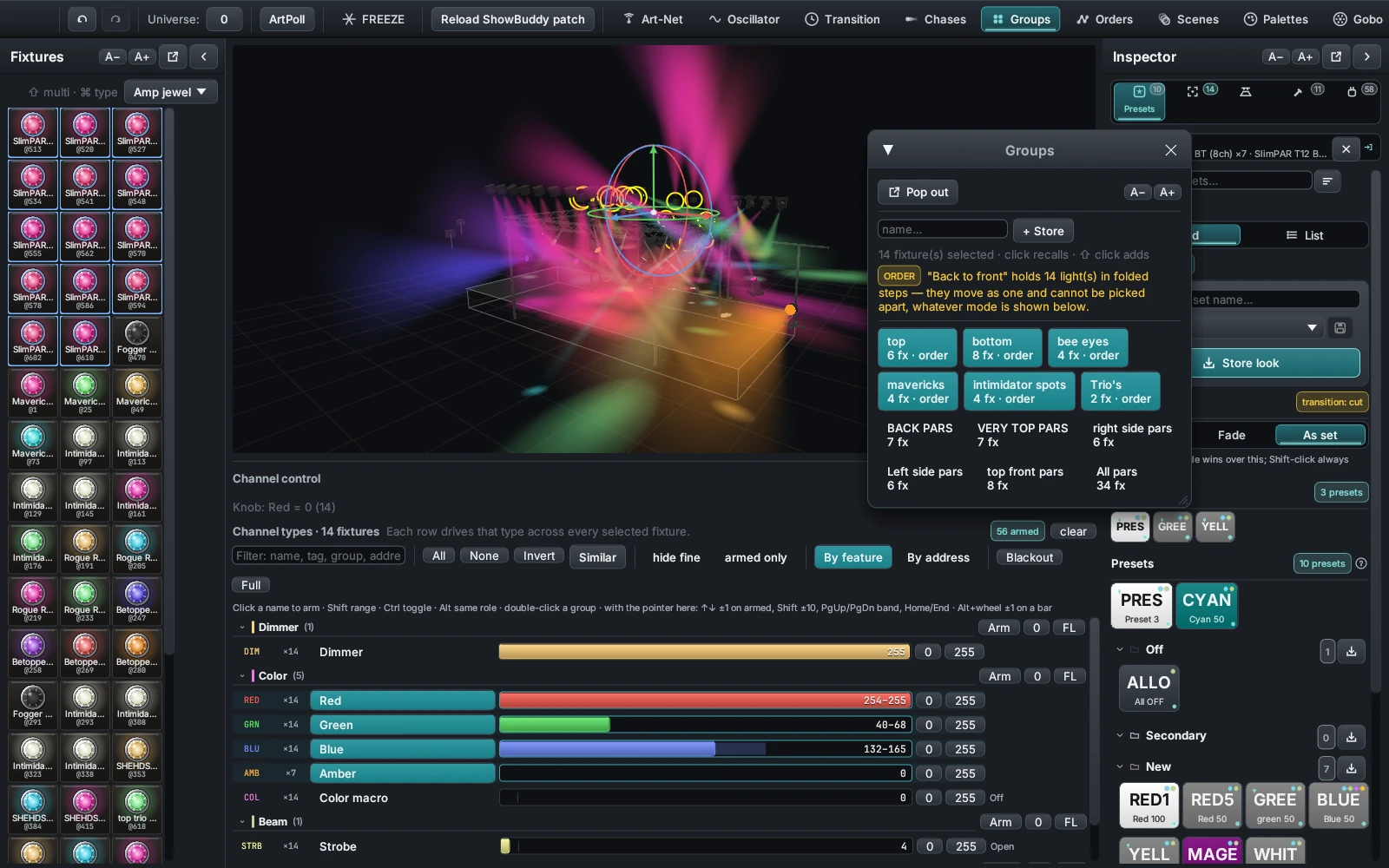Click the redo arrow in the top toolbar
This screenshot has width=1389, height=868.
click(115, 19)
